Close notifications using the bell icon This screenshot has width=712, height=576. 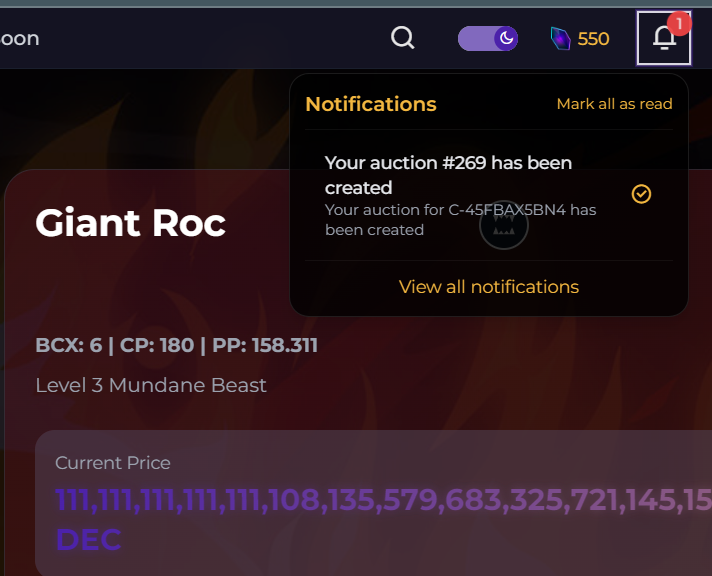664,38
